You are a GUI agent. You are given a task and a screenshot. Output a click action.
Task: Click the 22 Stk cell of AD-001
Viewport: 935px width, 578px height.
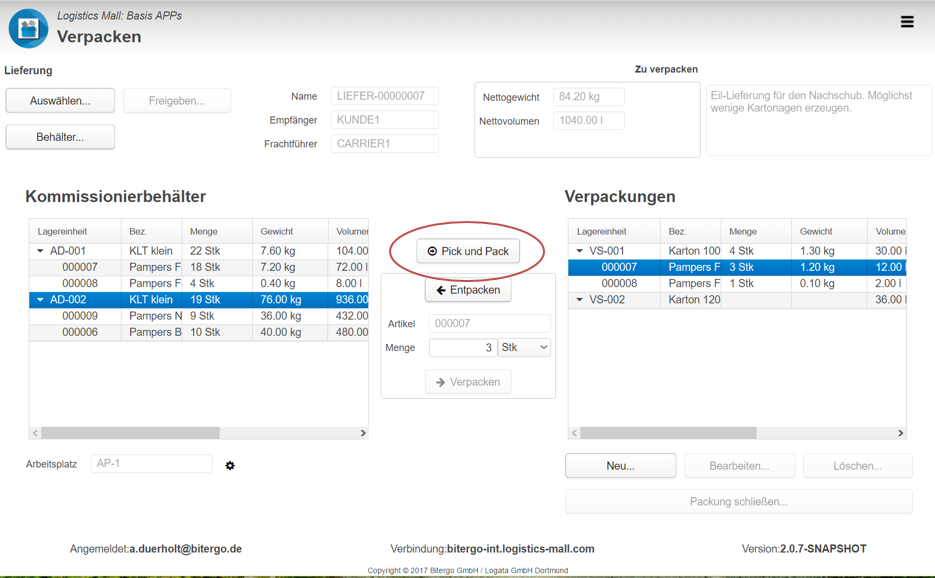pyautogui.click(x=217, y=251)
